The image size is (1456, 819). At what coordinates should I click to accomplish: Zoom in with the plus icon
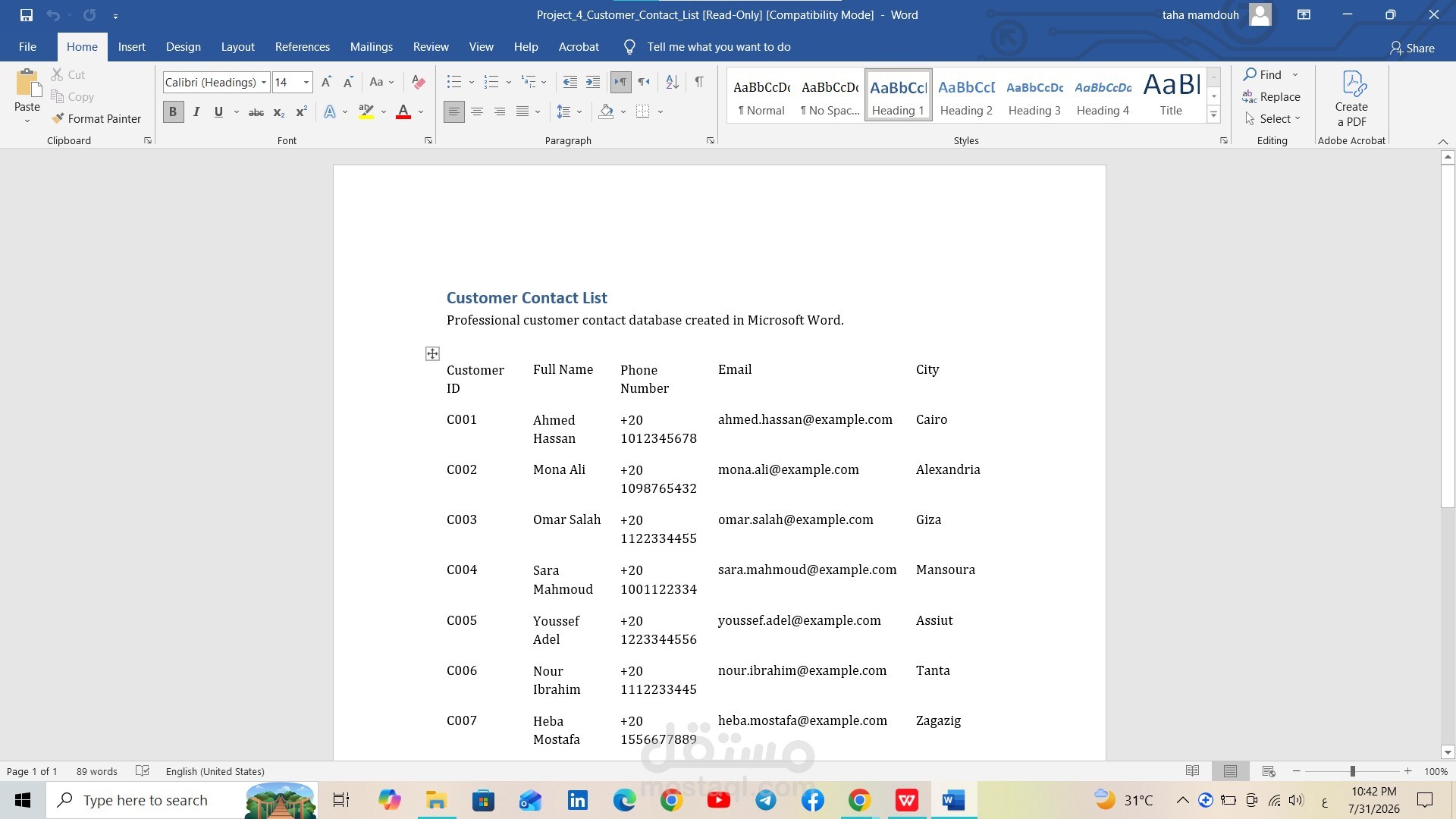coord(1407,771)
